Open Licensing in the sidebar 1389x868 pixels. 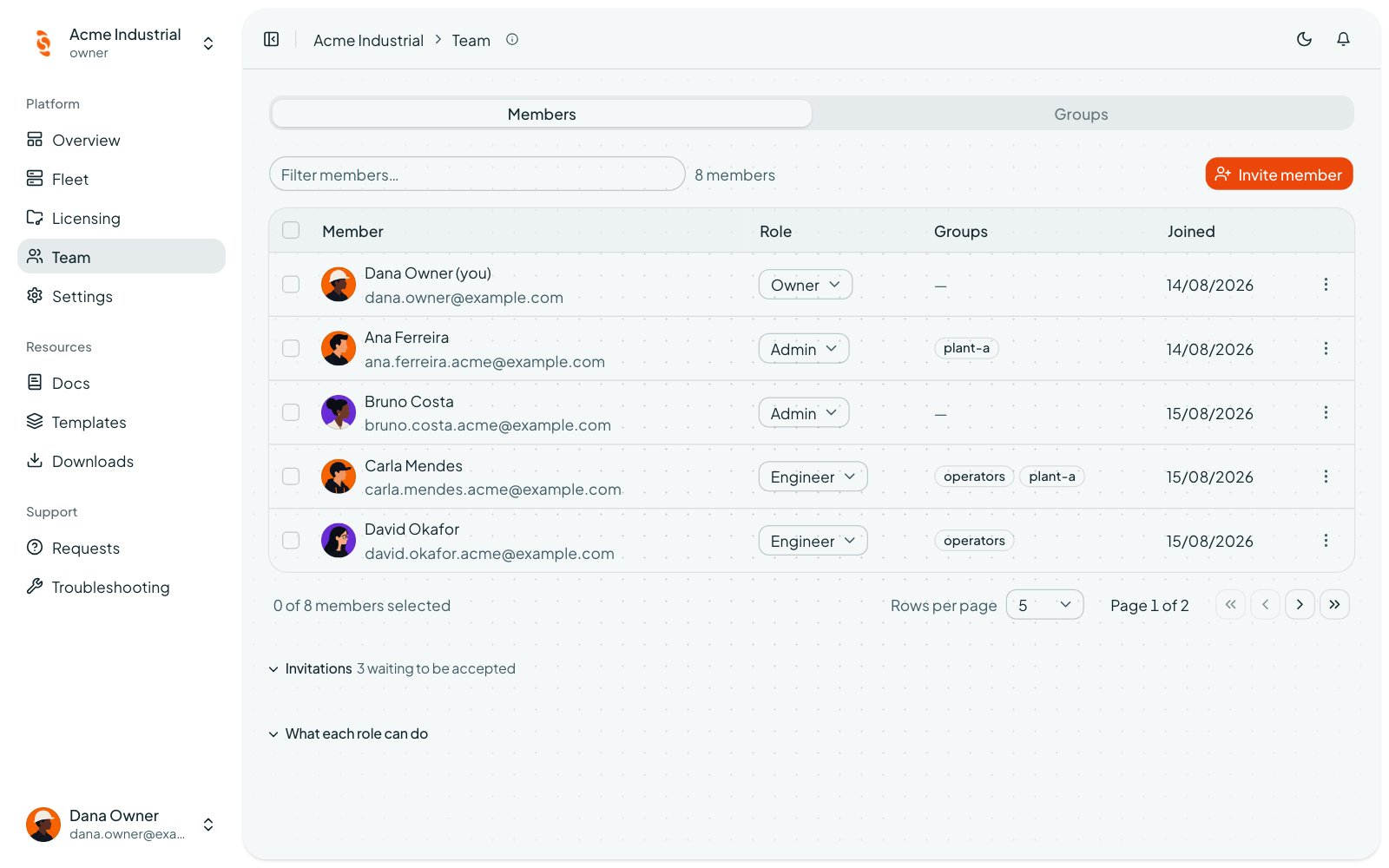pos(122,218)
